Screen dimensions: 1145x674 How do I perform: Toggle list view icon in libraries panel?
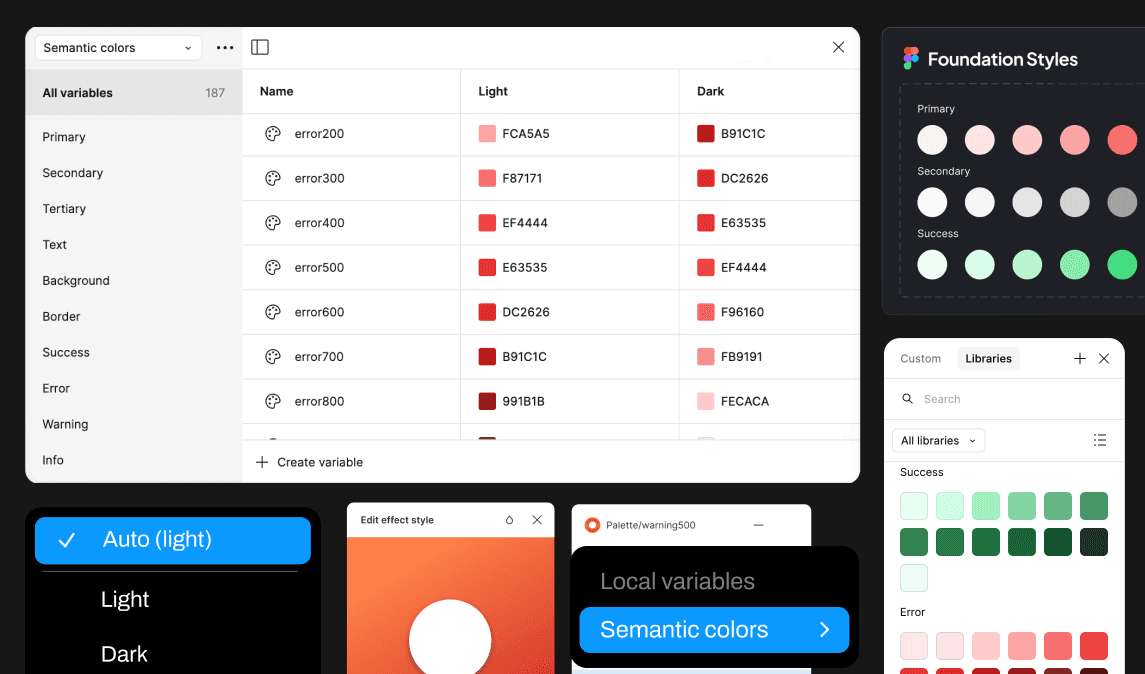click(x=1100, y=440)
